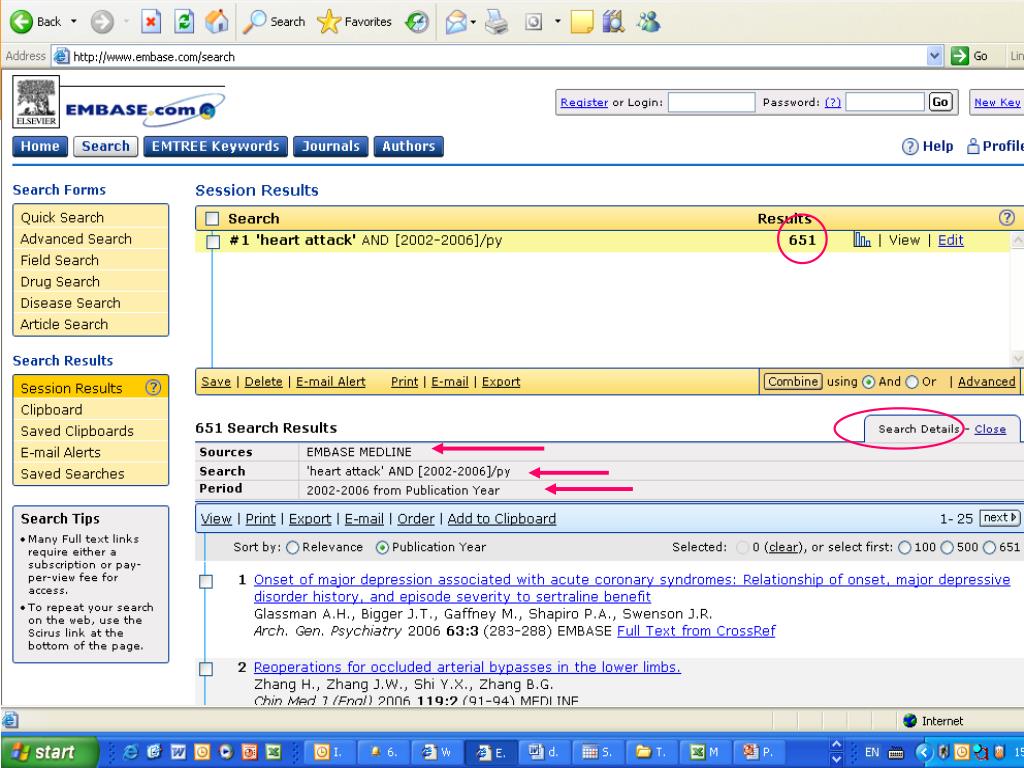Click the Word quick launch icon in taskbar

(178, 752)
